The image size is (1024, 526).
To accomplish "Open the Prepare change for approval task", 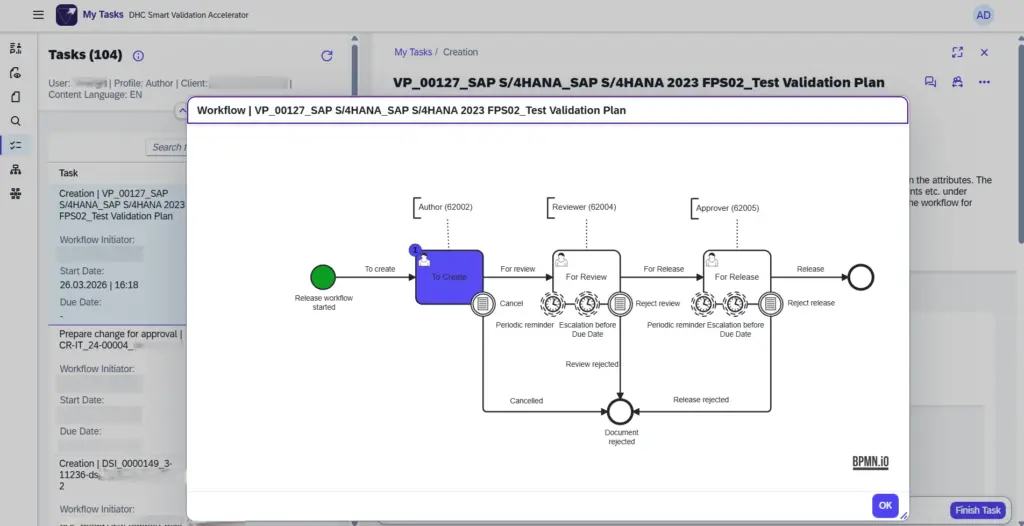I will pyautogui.click(x=118, y=390).
